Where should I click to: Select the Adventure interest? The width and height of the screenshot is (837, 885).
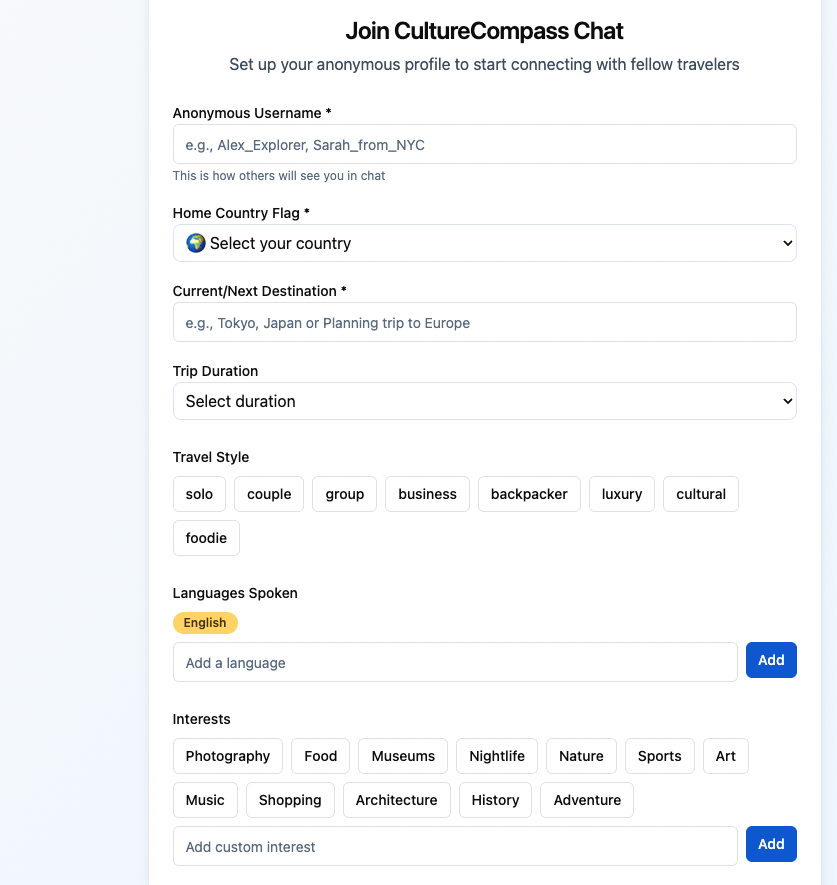(587, 800)
